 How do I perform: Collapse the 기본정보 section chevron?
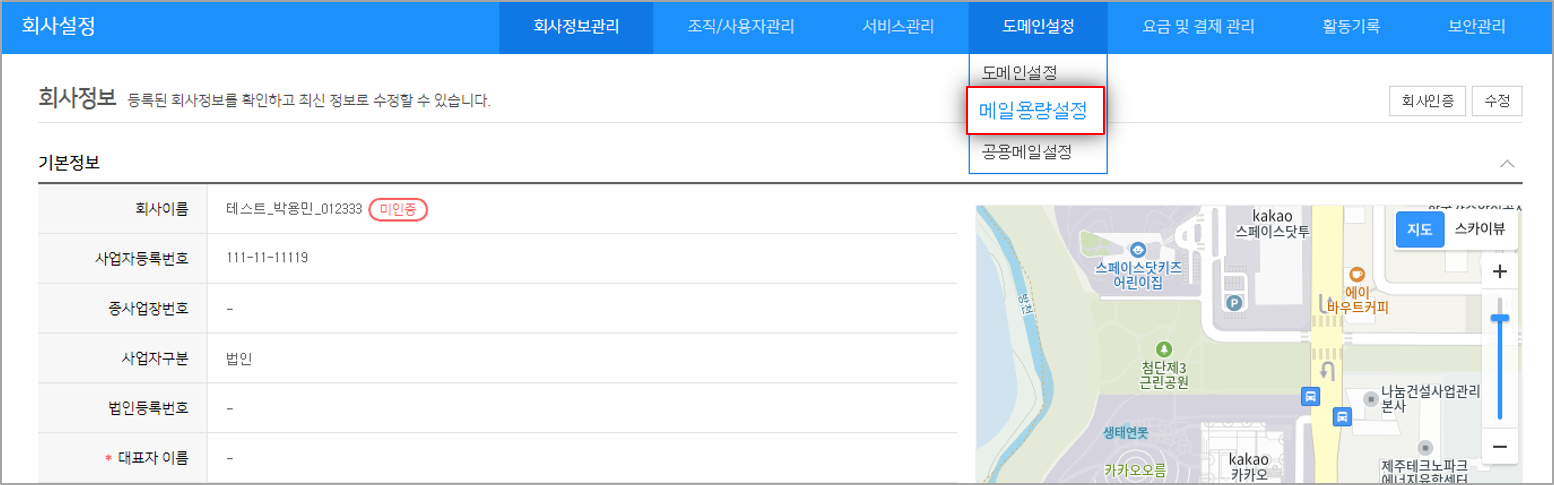(x=1507, y=163)
